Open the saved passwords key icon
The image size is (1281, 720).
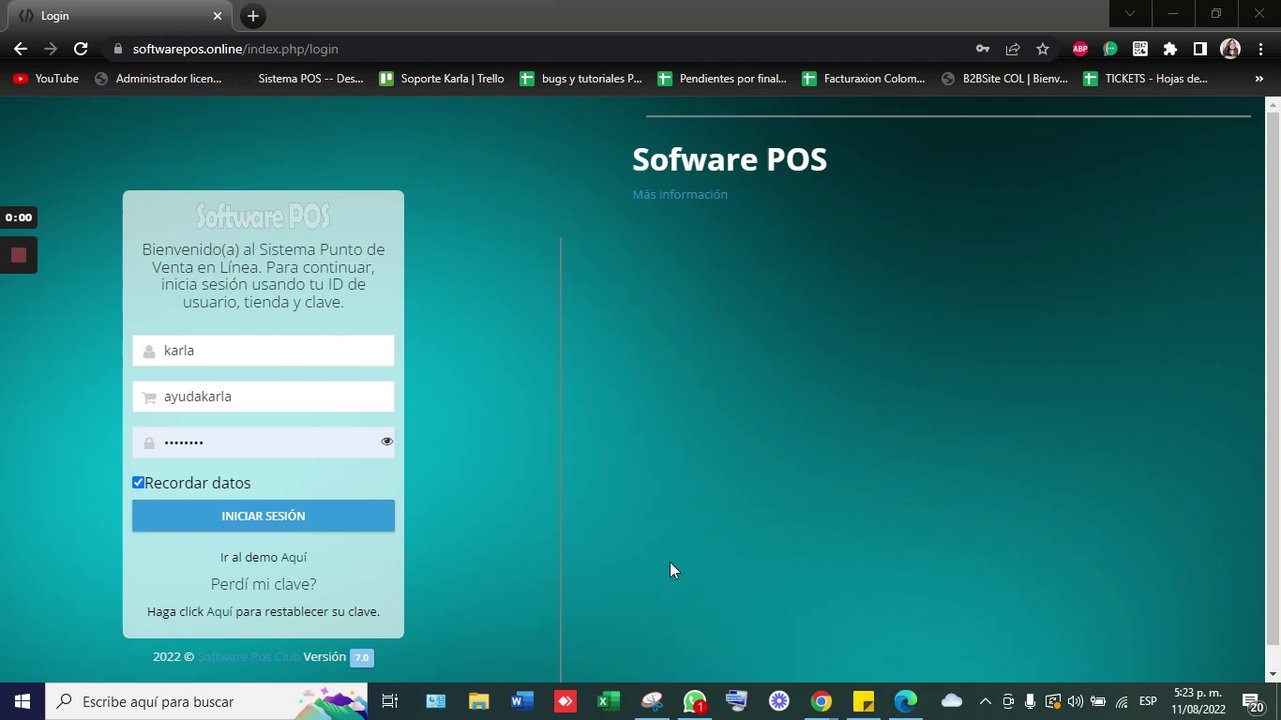coord(983,49)
